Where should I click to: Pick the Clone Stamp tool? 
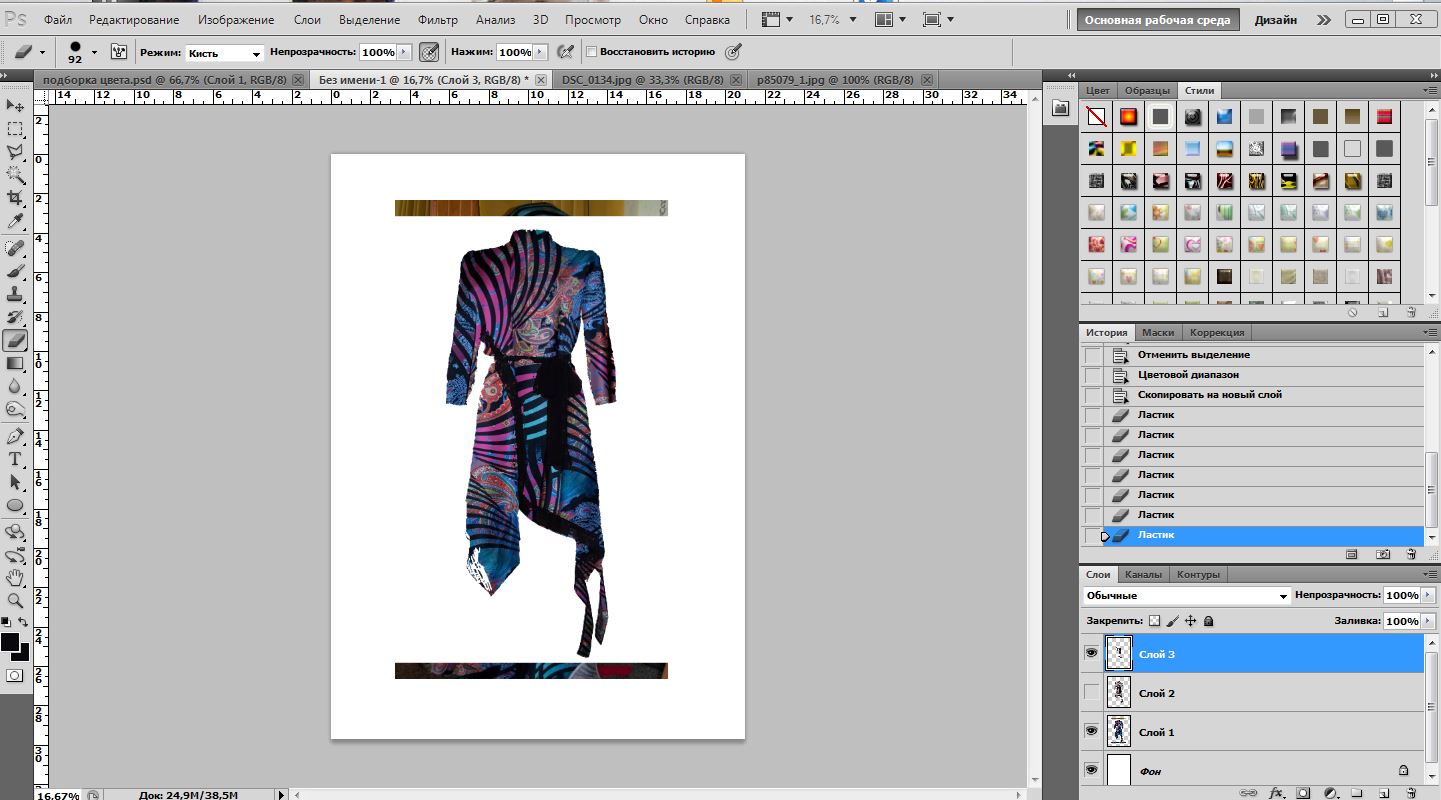coord(15,294)
